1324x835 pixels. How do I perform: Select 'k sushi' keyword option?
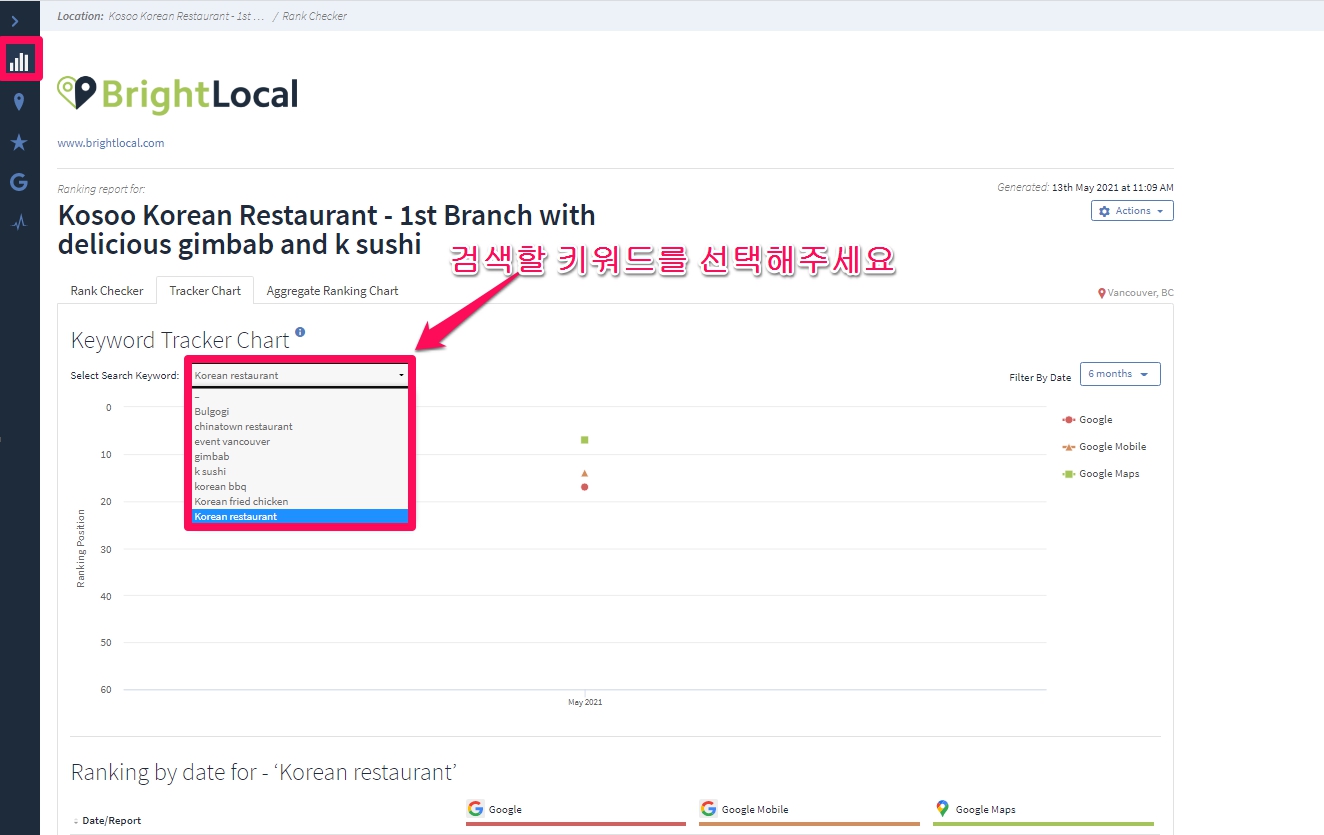[x=300, y=471]
